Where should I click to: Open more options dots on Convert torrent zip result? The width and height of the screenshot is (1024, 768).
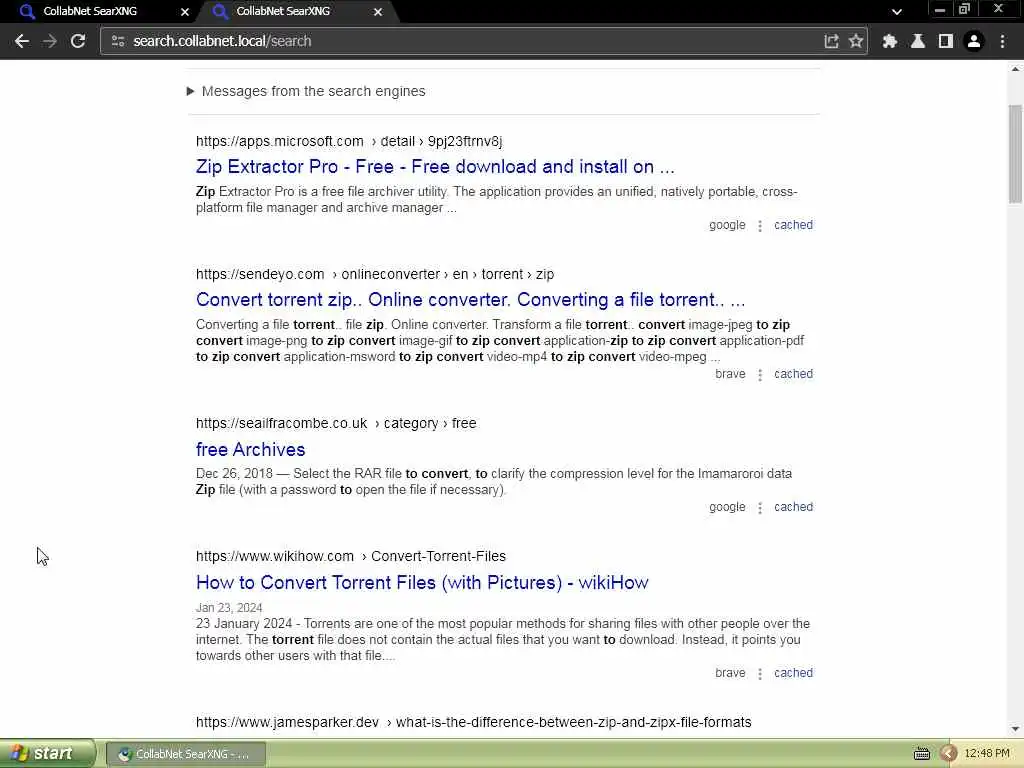point(760,375)
